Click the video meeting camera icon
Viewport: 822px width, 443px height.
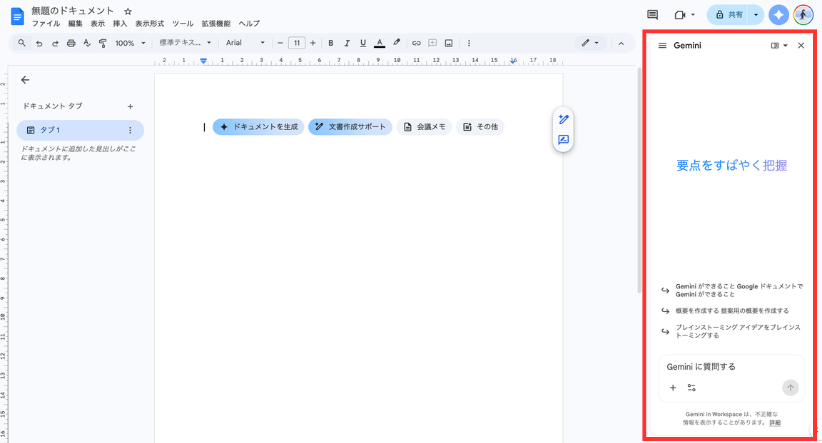680,15
